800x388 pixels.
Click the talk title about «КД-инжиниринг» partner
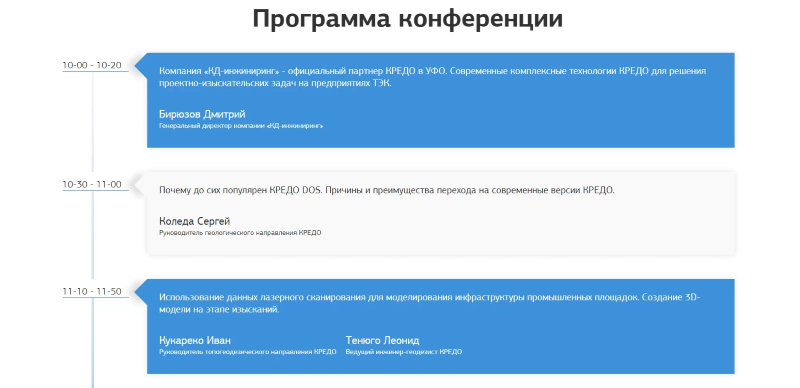pyautogui.click(x=433, y=78)
